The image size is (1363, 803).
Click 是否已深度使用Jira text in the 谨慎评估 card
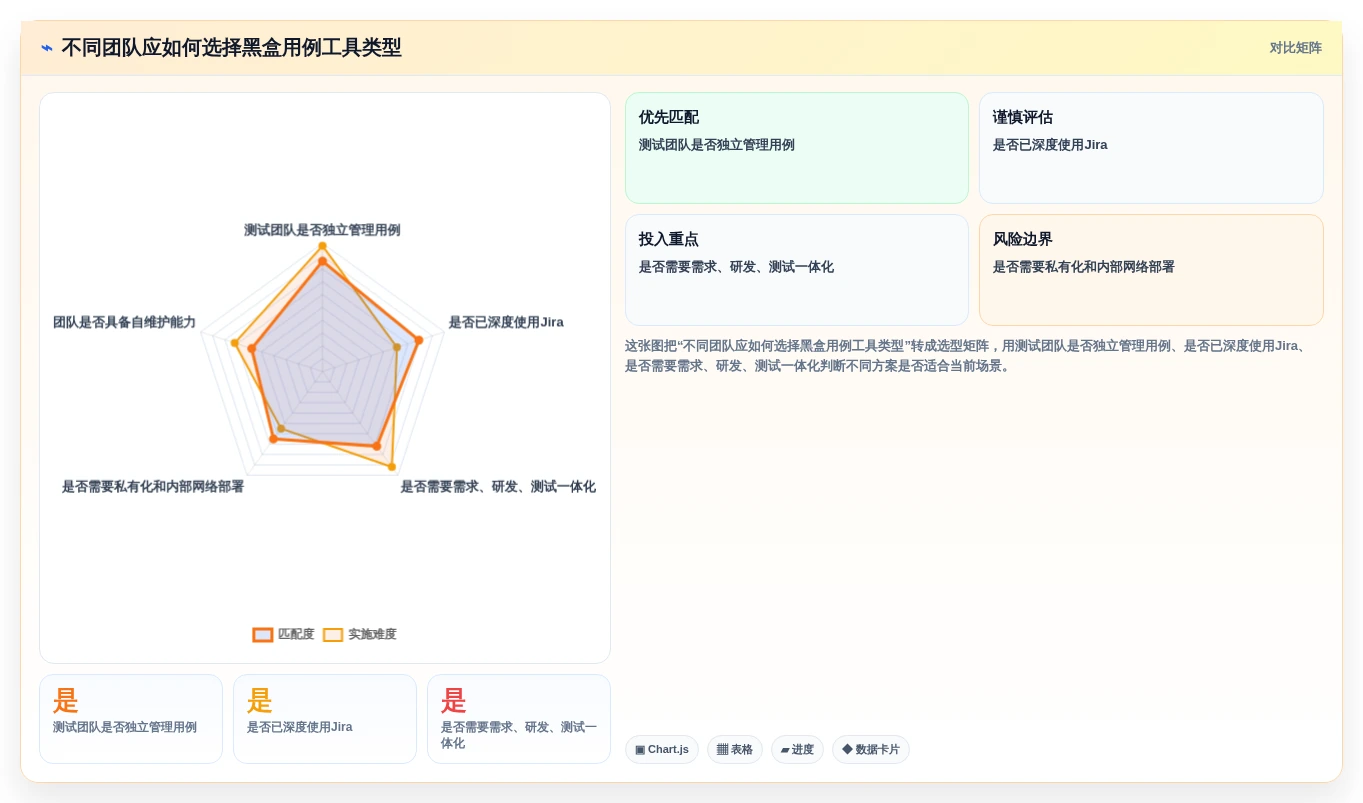[1050, 145]
